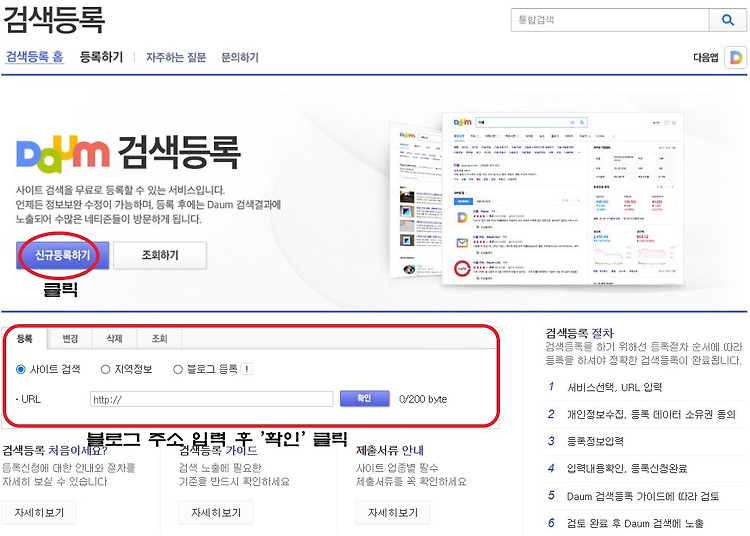Click the 신규등록하기 button

click(x=63, y=255)
